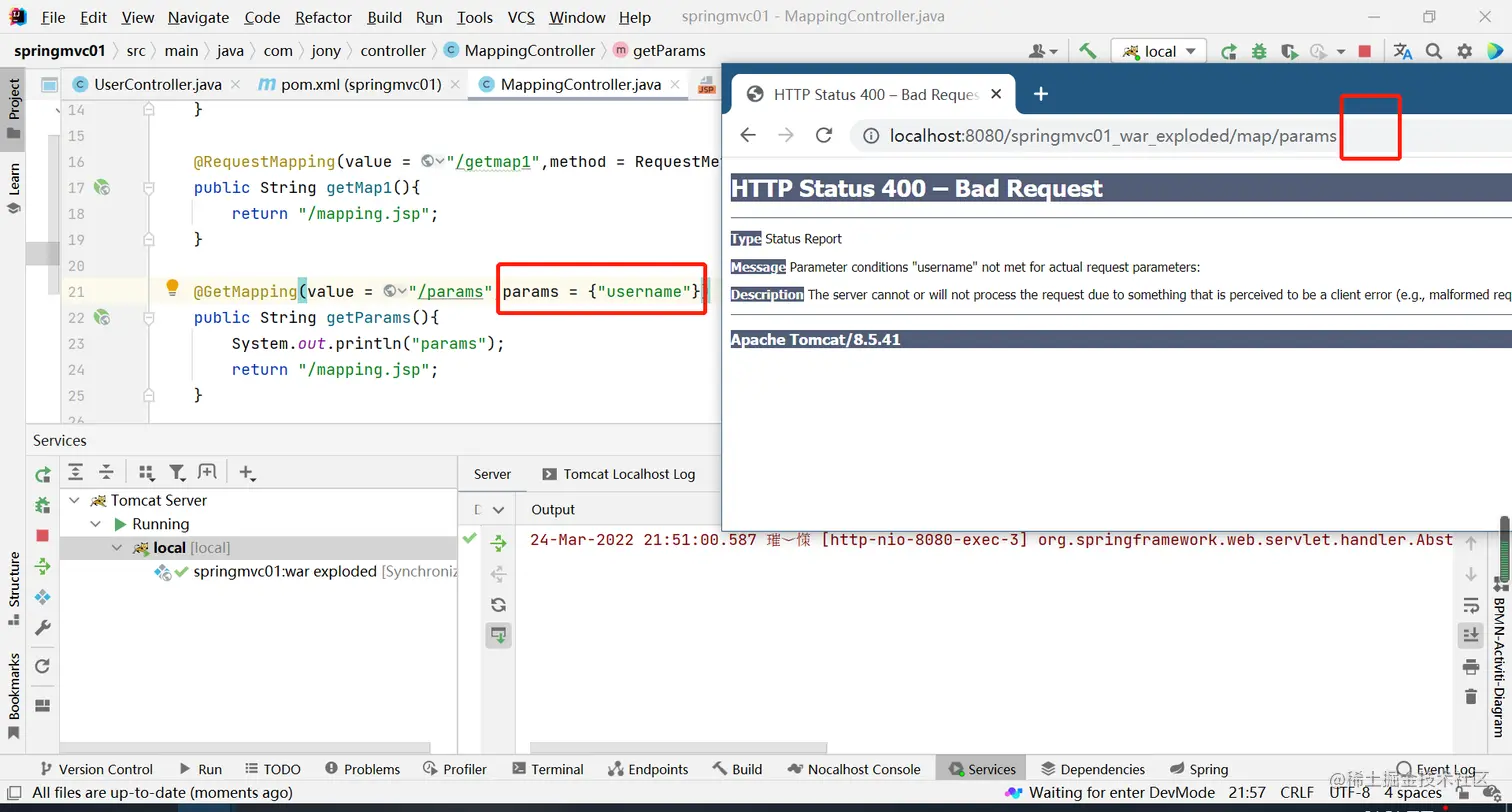
Task: Open the Version Control tool window button
Action: point(95,769)
